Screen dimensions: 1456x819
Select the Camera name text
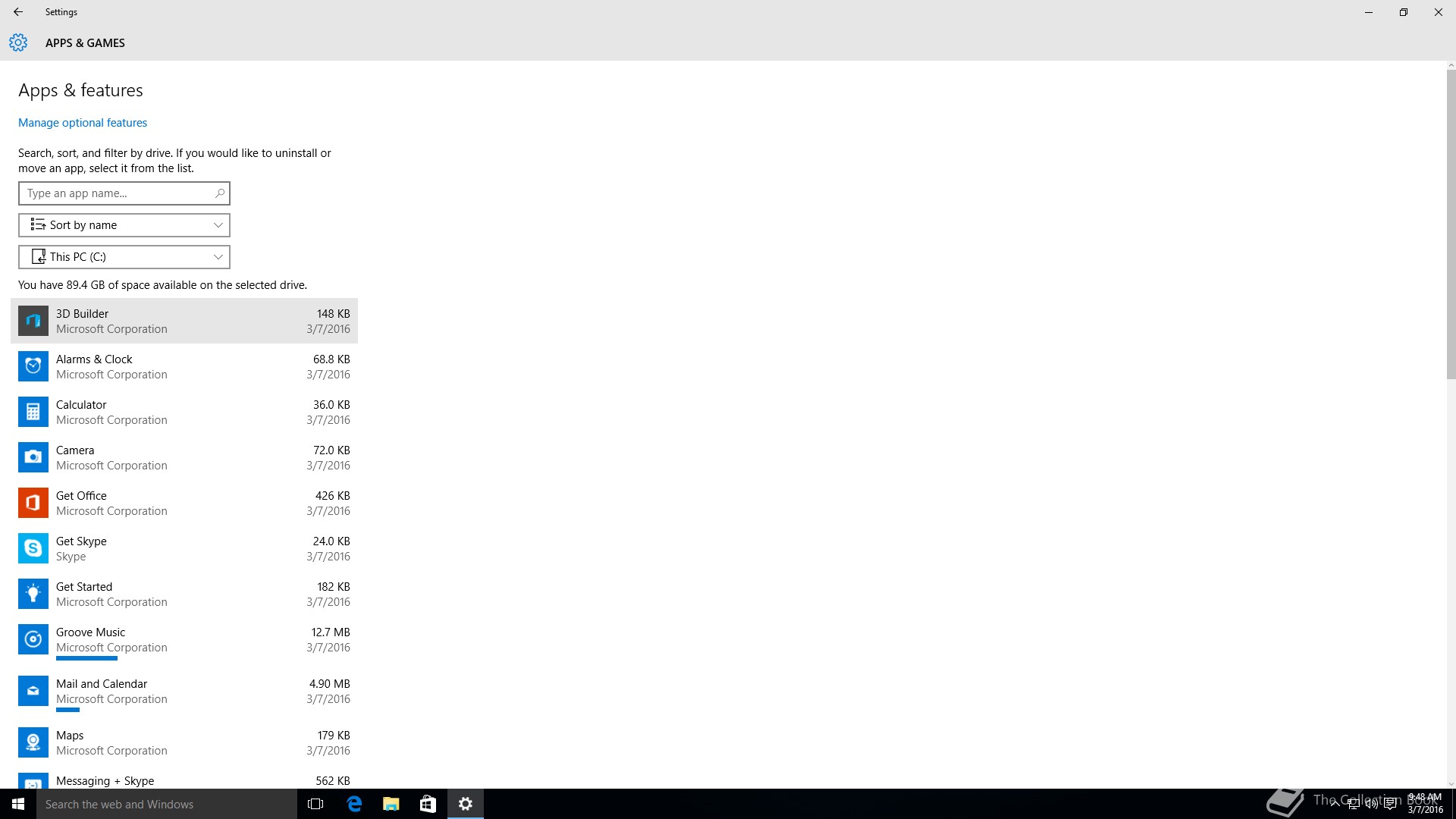pyautogui.click(x=75, y=450)
